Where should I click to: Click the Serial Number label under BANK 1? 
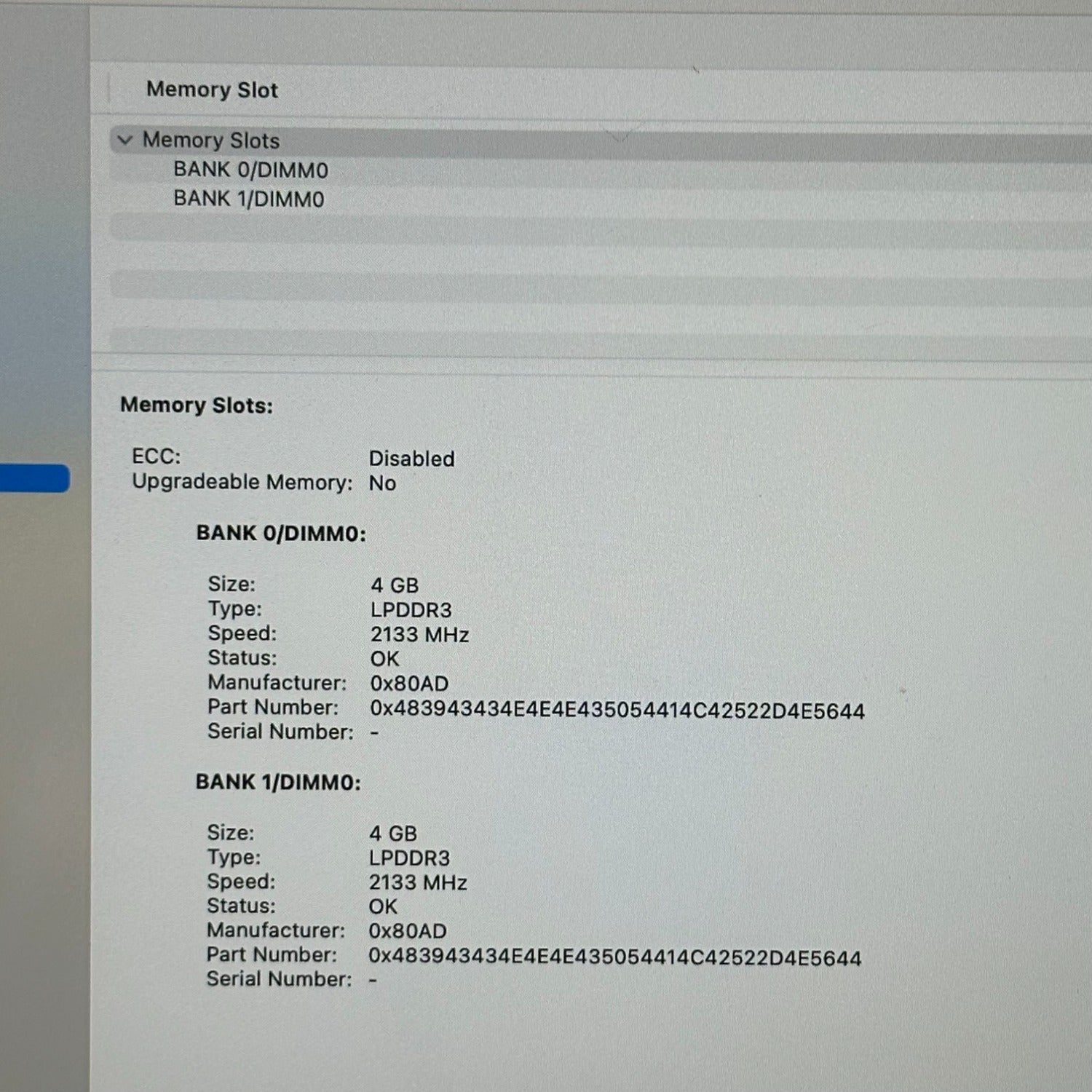pos(279,980)
